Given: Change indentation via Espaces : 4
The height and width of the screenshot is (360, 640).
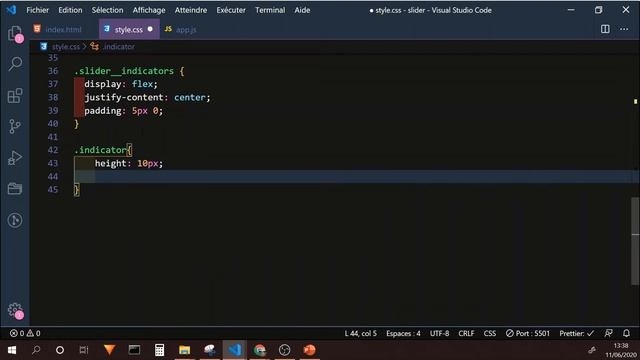Looking at the screenshot, I should tap(403, 333).
